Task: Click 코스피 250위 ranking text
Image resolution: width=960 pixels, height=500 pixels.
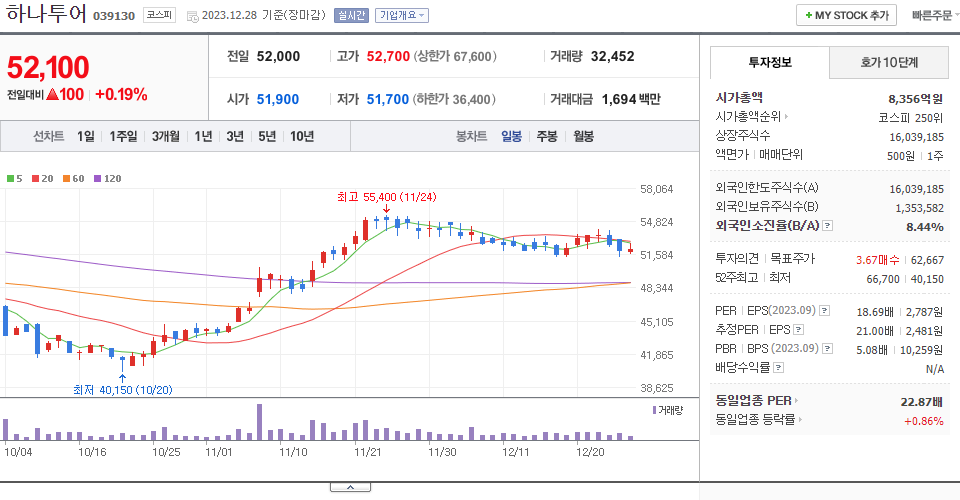Action: click(910, 118)
